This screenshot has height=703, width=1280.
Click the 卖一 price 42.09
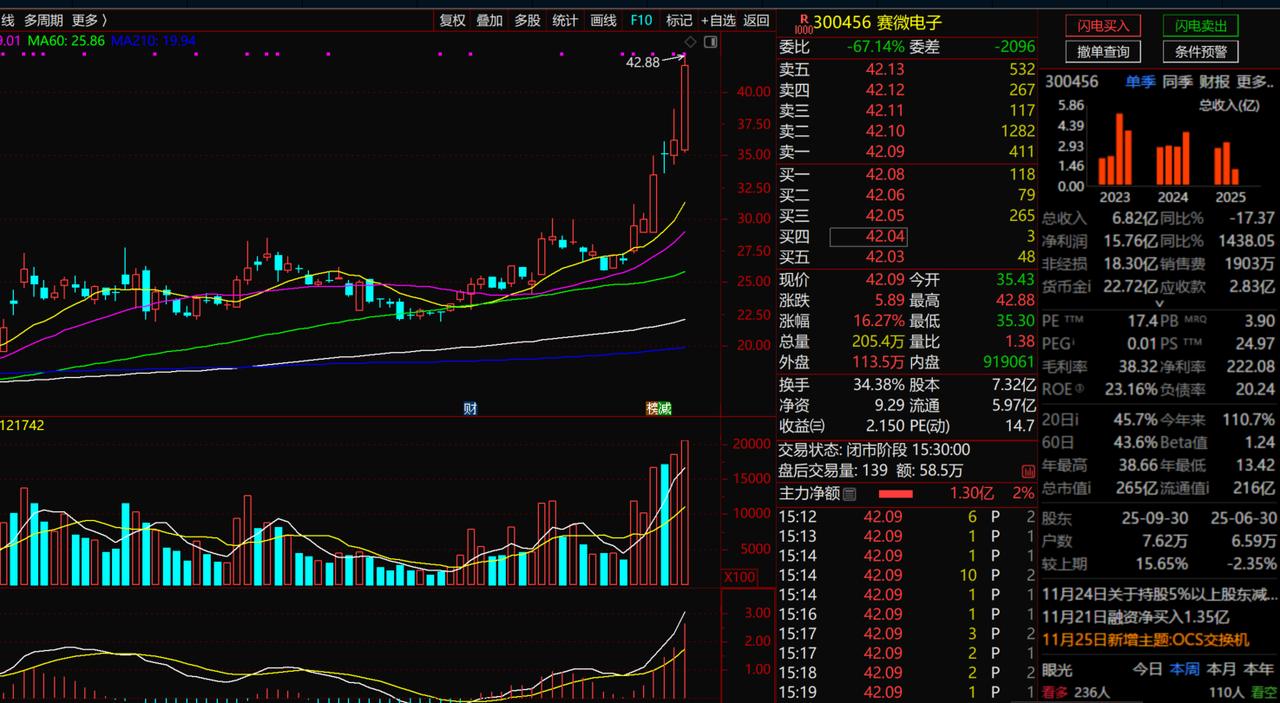click(x=885, y=152)
